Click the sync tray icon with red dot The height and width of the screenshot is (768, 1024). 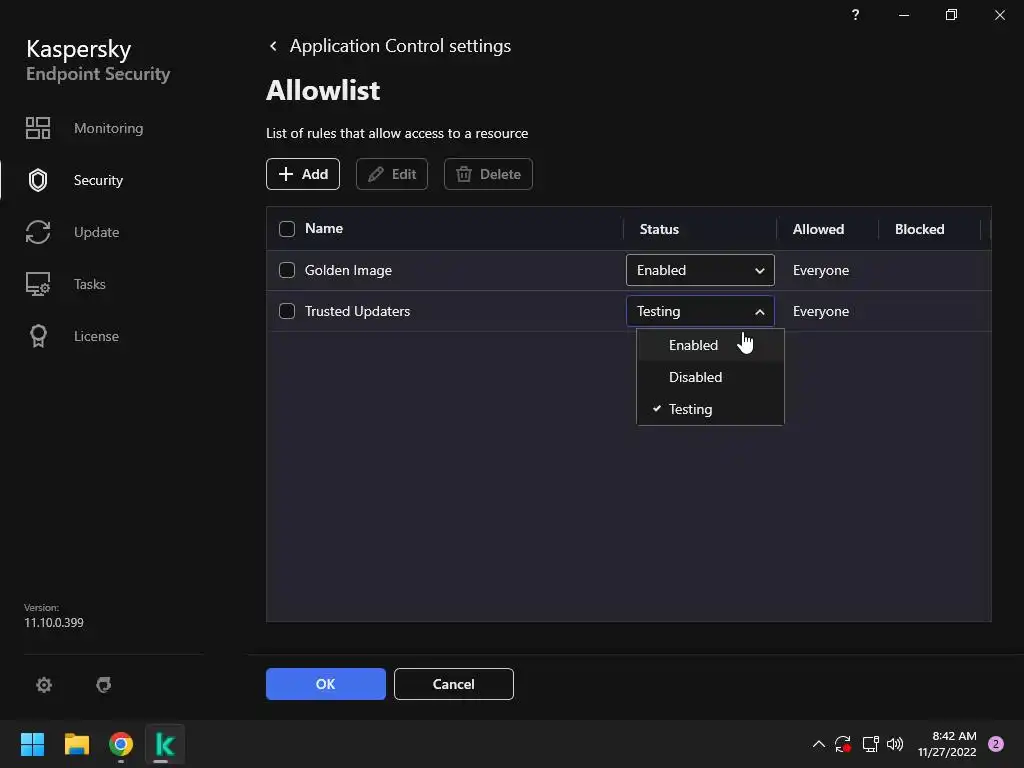coord(843,744)
